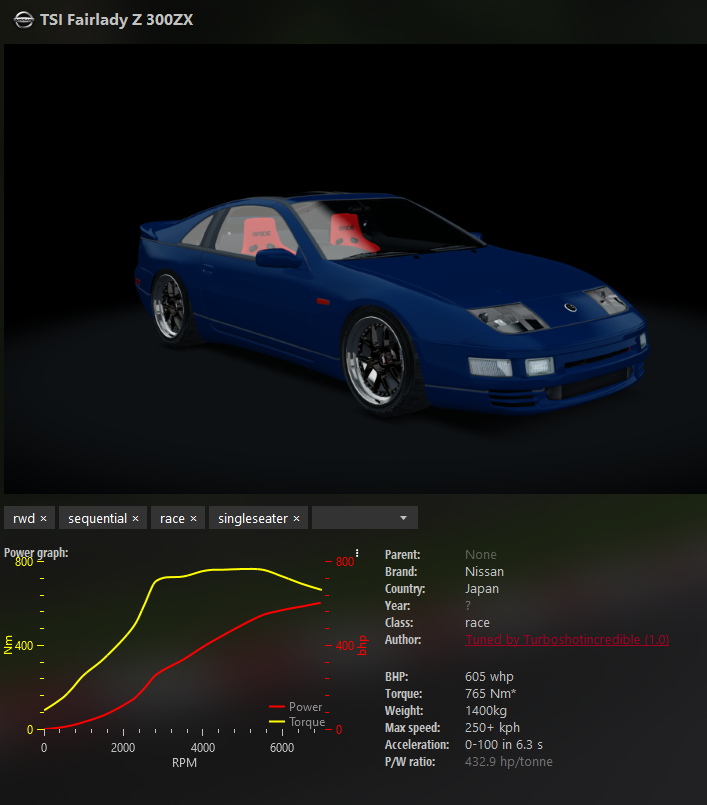Click the Year value question mark
This screenshot has width=707, height=805.
pyautogui.click(x=468, y=606)
